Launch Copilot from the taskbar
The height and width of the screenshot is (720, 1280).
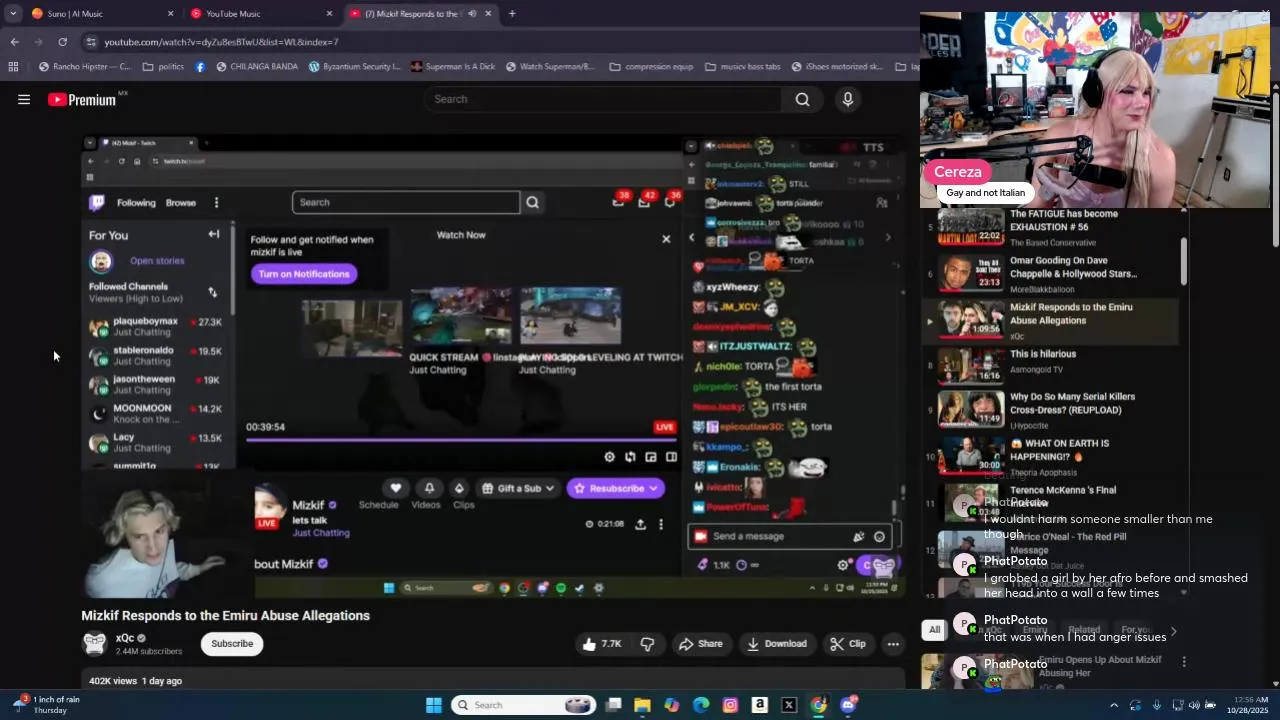(x=671, y=705)
